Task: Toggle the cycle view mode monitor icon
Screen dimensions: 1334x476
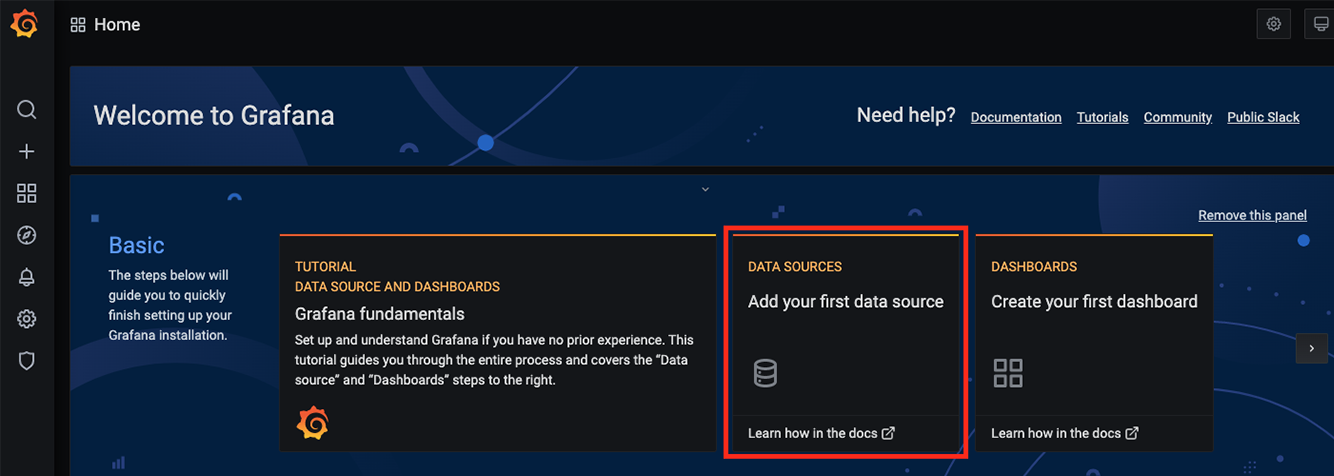Action: (x=1321, y=24)
